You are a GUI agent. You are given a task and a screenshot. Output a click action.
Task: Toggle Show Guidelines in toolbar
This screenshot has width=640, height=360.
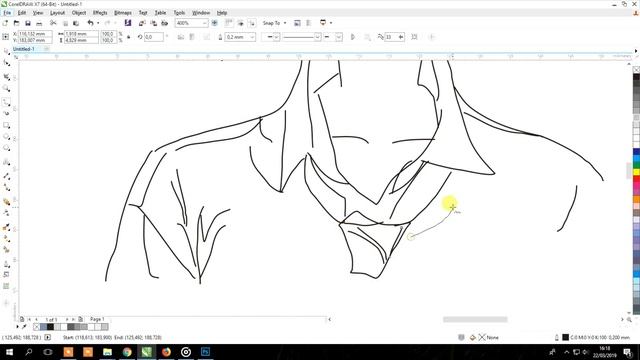[252, 23]
